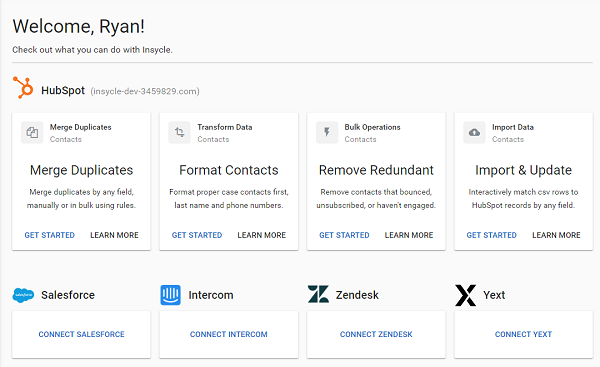
Task: Click the Yext X logo
Action: tap(466, 295)
